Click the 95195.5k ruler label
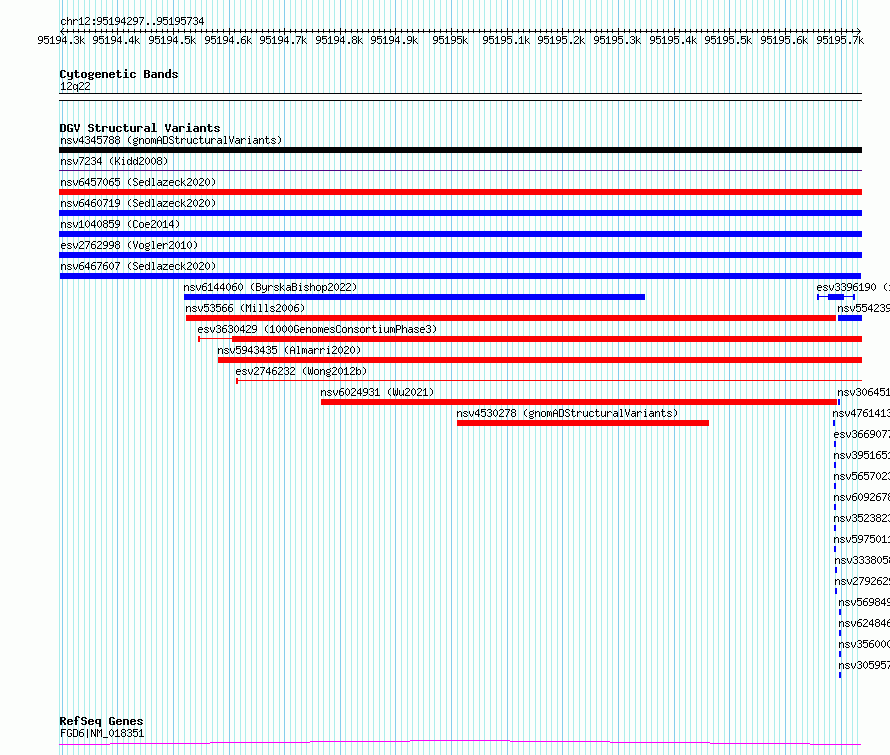The image size is (890, 755). click(x=728, y=40)
